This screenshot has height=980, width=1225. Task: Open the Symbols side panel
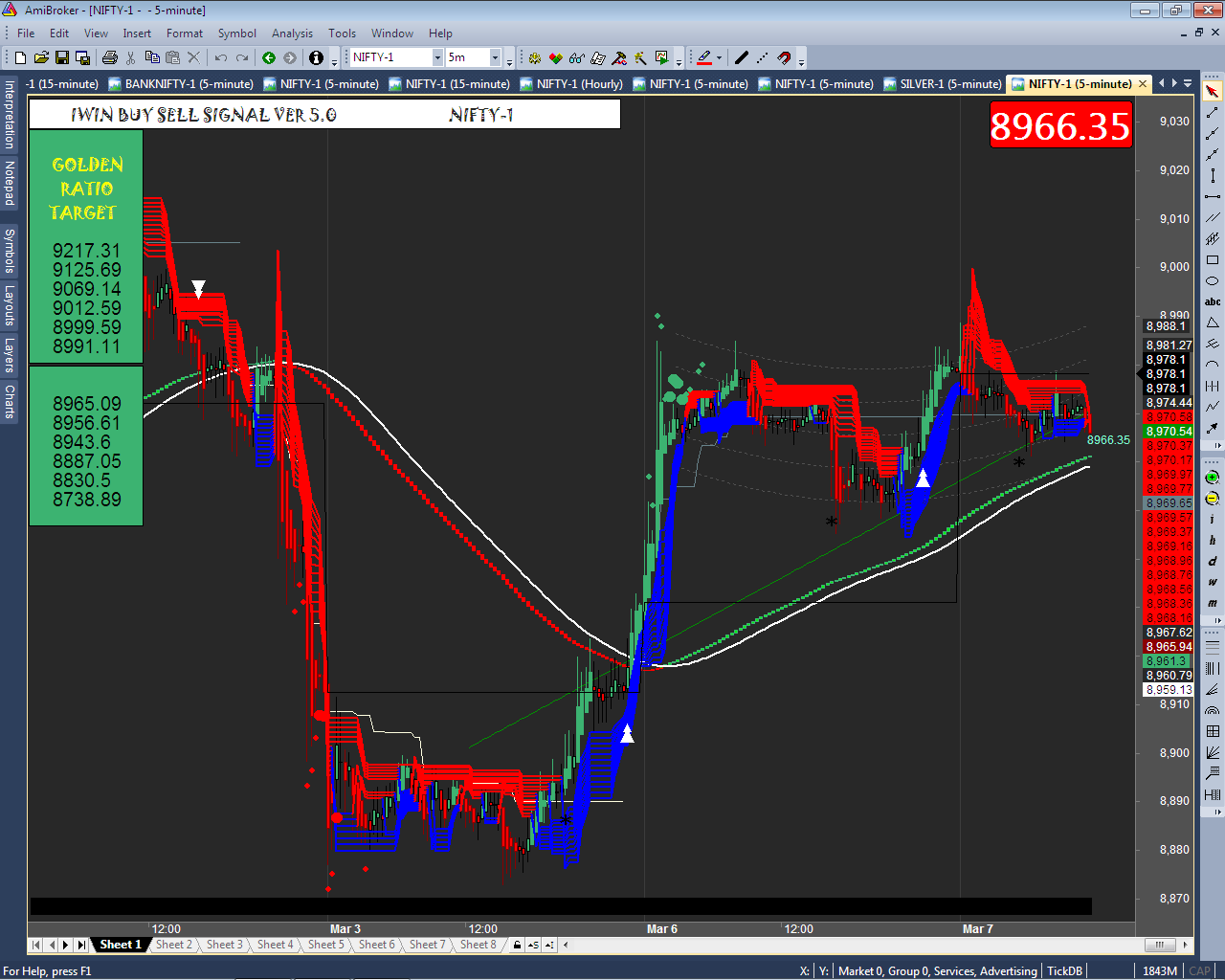pos(10,251)
